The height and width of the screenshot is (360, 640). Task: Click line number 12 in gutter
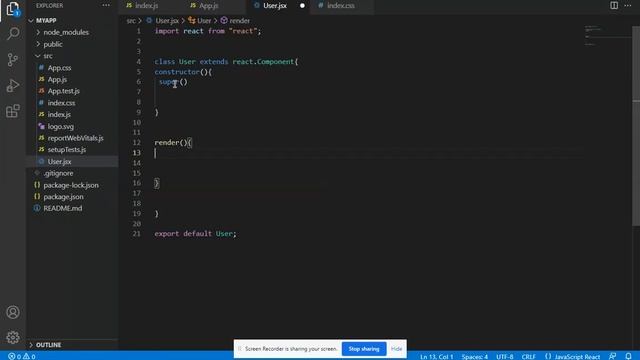[x=136, y=142]
